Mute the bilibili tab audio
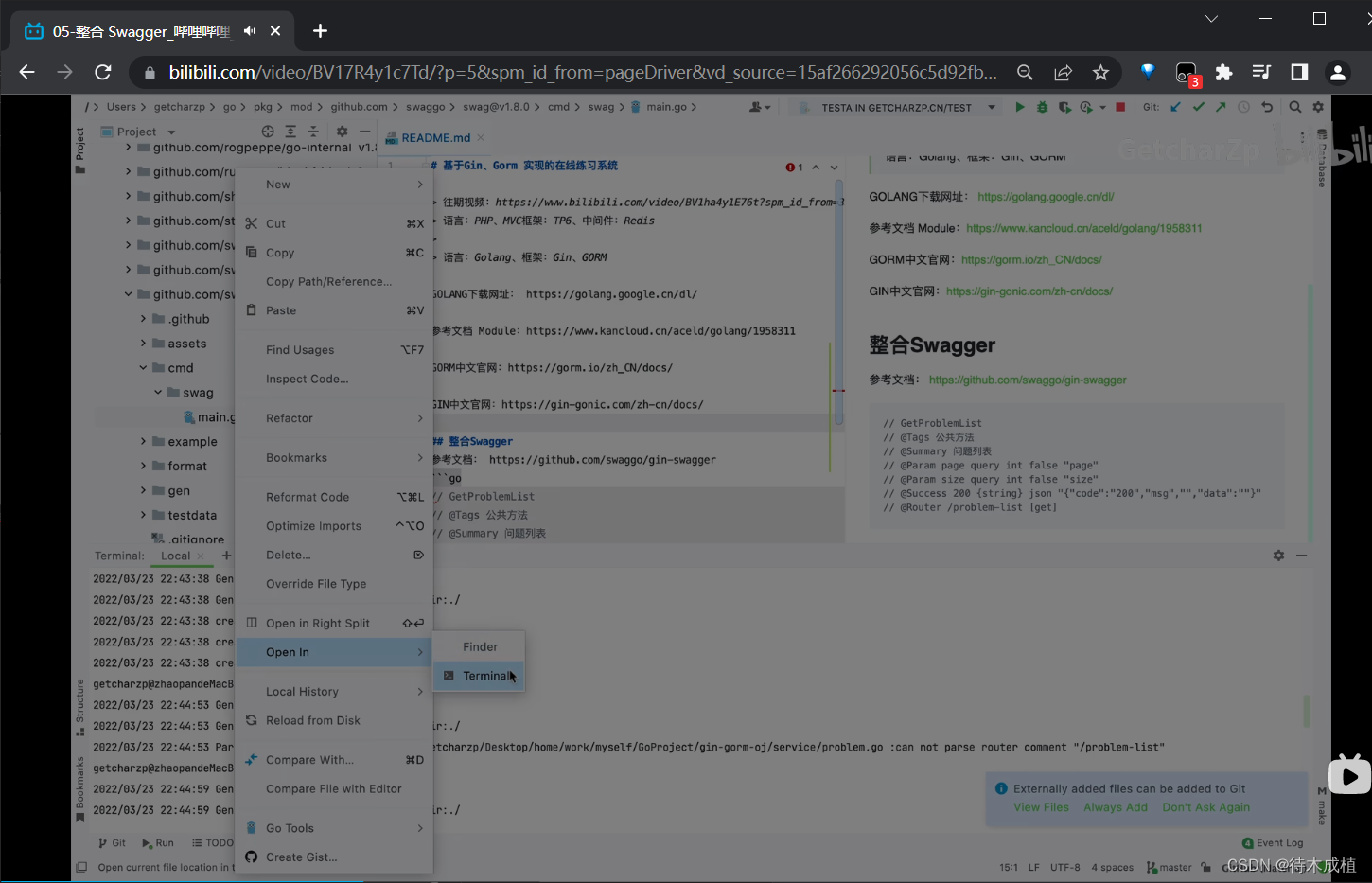This screenshot has width=1372, height=883. [x=249, y=31]
